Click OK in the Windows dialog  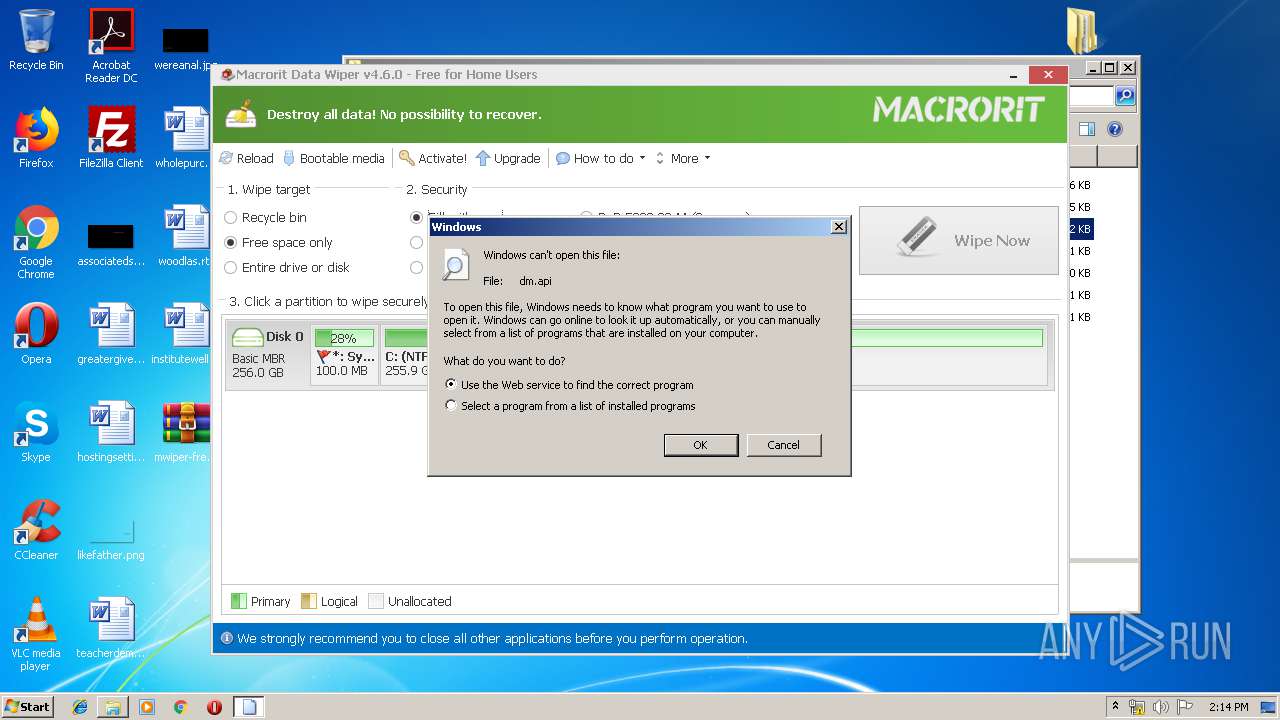pyautogui.click(x=701, y=445)
